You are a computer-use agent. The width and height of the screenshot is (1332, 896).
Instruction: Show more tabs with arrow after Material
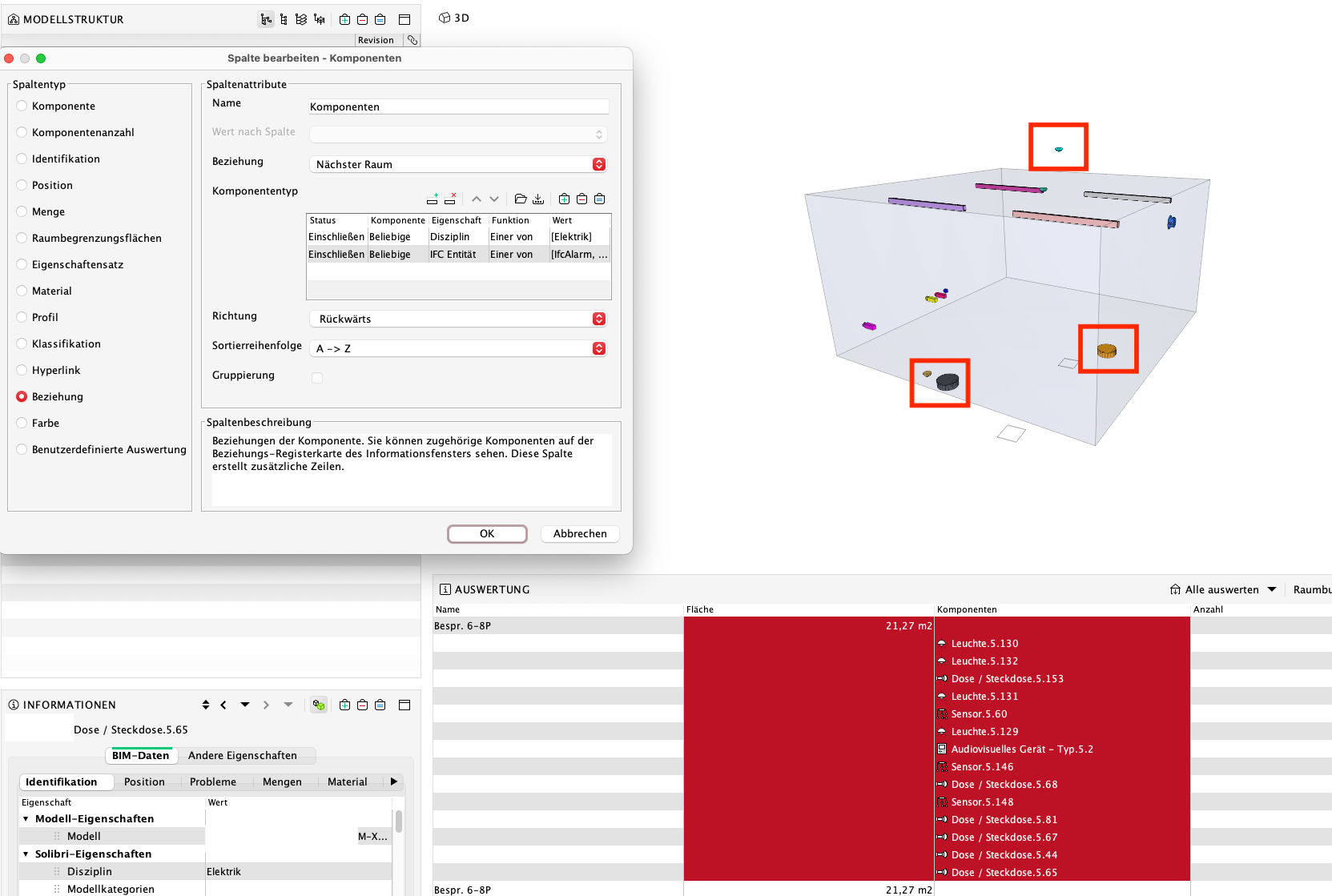pyautogui.click(x=393, y=781)
